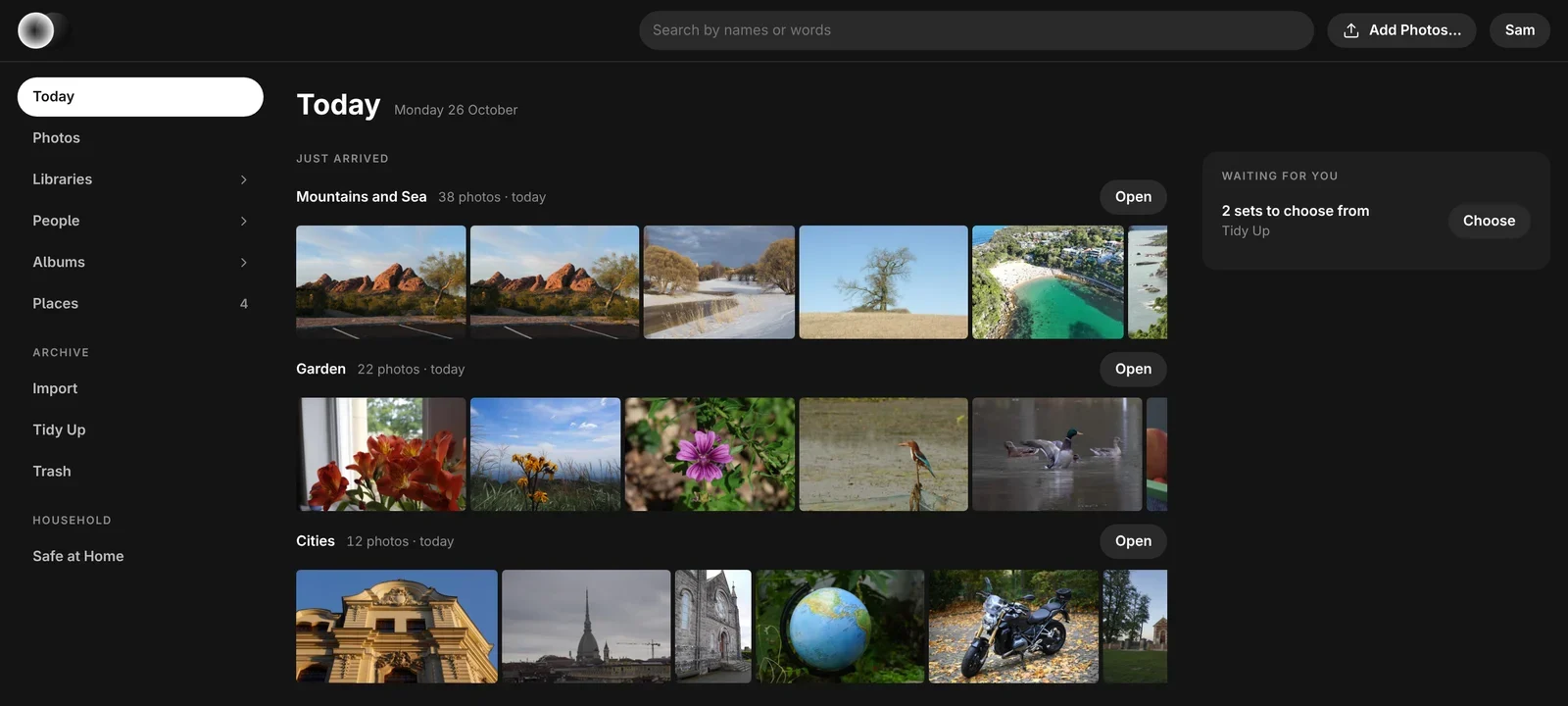Open Safe at Home
1568x706 pixels.
[x=140, y=556]
